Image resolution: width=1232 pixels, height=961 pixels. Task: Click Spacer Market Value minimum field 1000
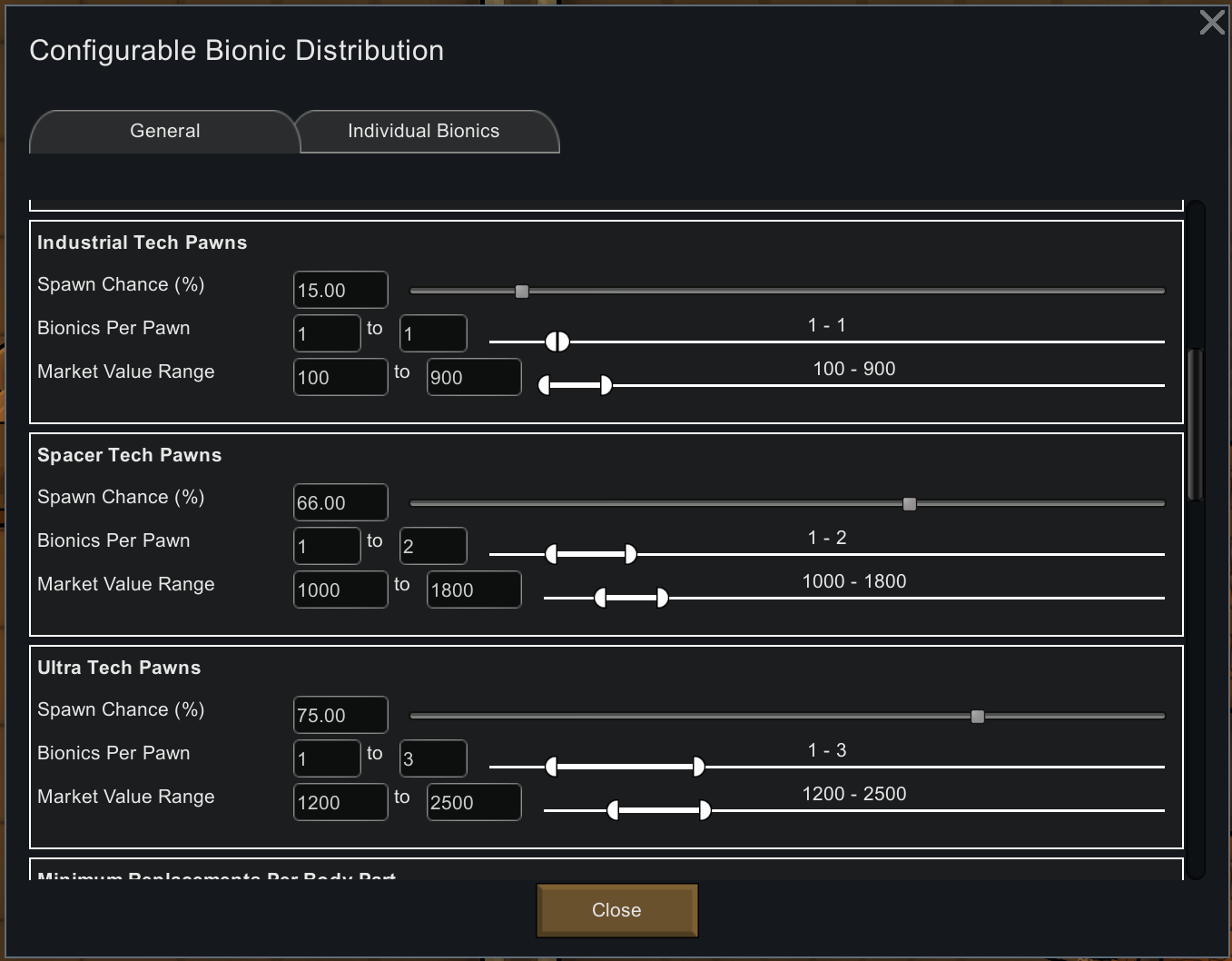[x=340, y=589]
